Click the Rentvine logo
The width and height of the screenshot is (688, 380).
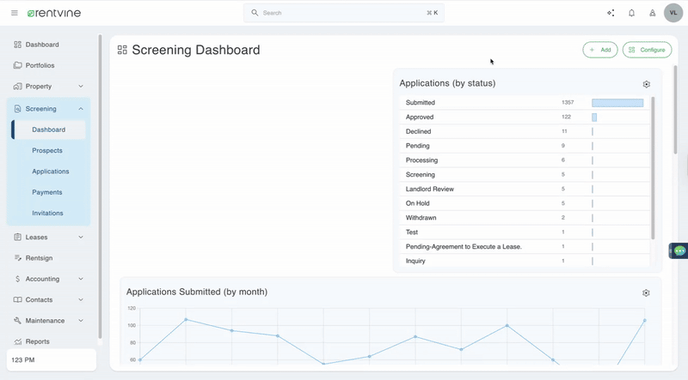54,13
